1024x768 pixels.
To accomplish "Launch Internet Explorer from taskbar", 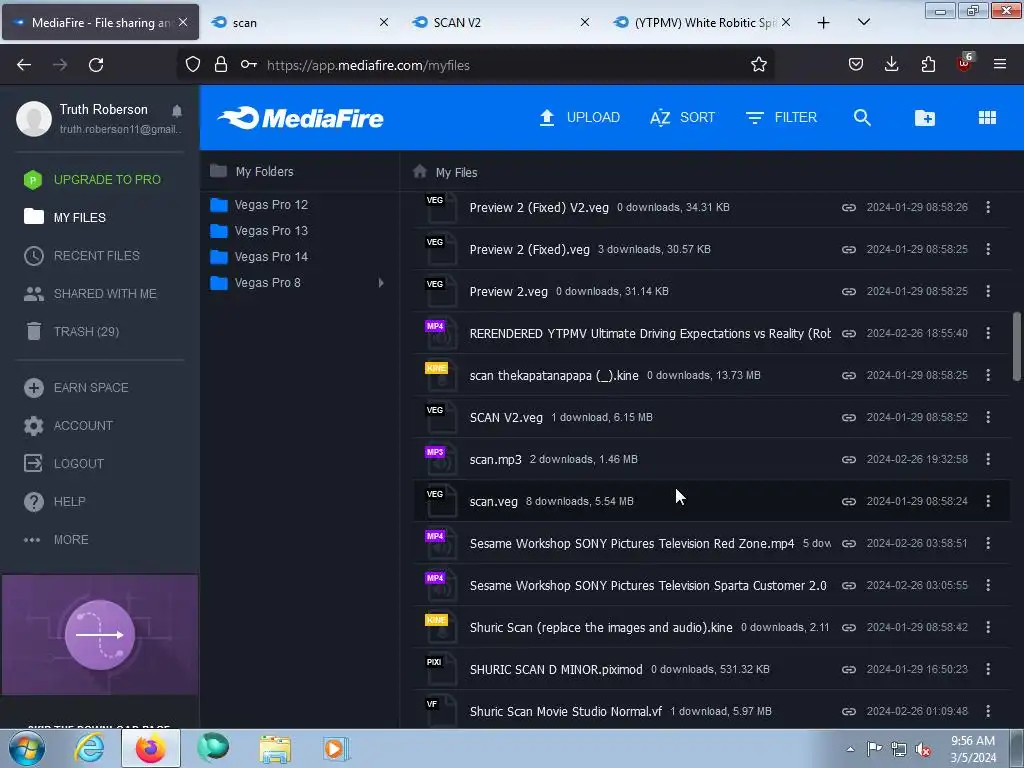I will tap(89, 748).
